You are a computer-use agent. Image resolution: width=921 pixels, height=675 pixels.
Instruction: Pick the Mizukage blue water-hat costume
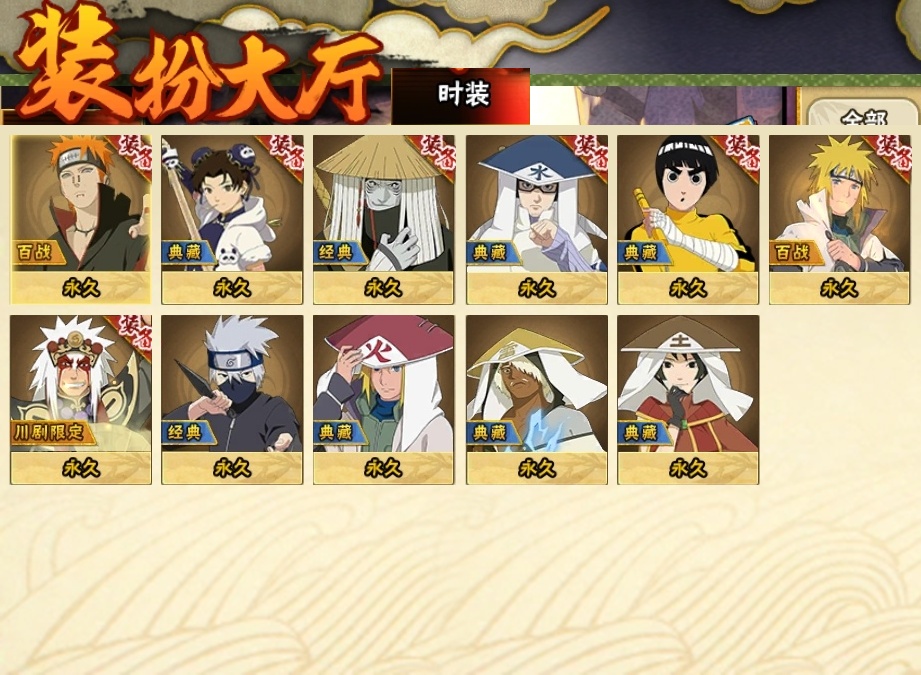point(537,220)
